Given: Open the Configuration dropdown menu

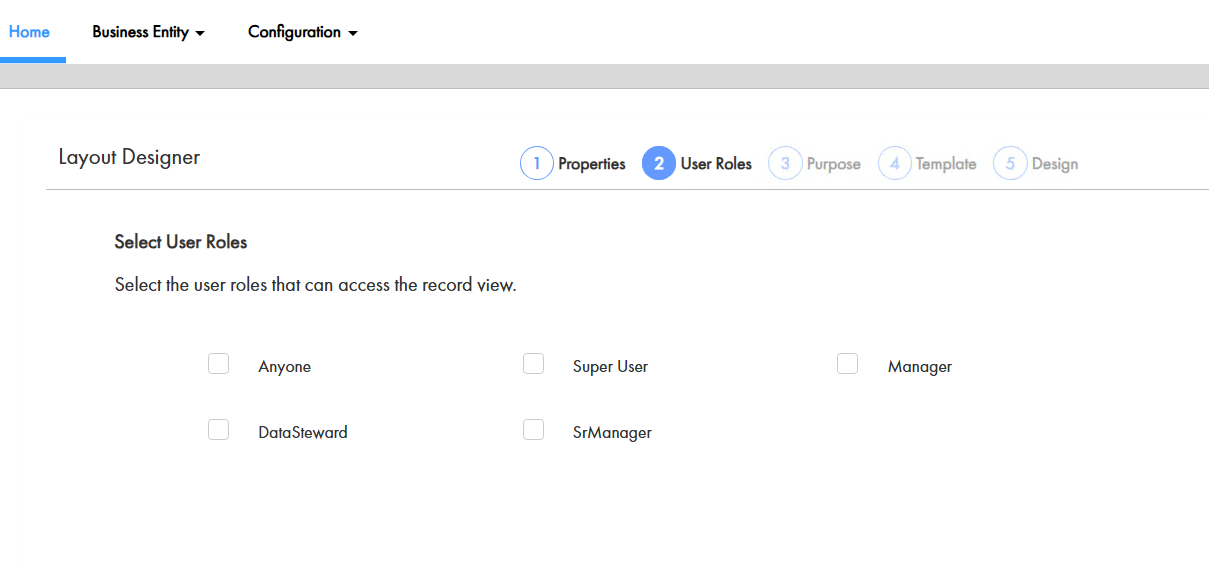Looking at the screenshot, I should coord(303,32).
